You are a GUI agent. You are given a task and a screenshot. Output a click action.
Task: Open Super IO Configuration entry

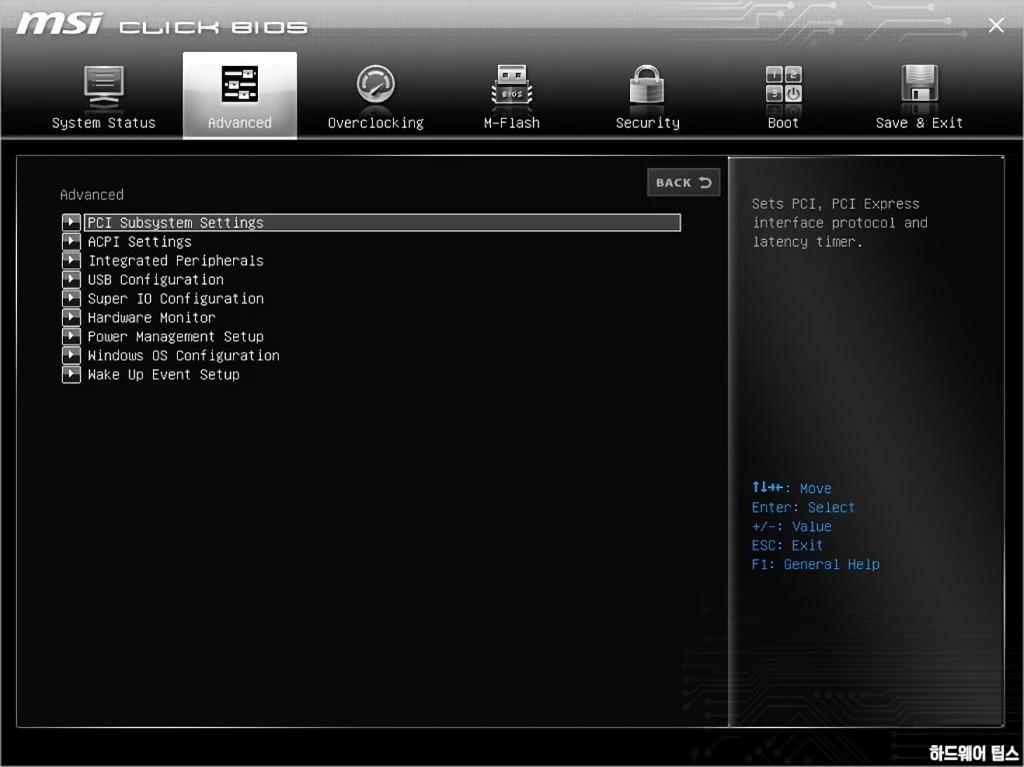tap(176, 299)
